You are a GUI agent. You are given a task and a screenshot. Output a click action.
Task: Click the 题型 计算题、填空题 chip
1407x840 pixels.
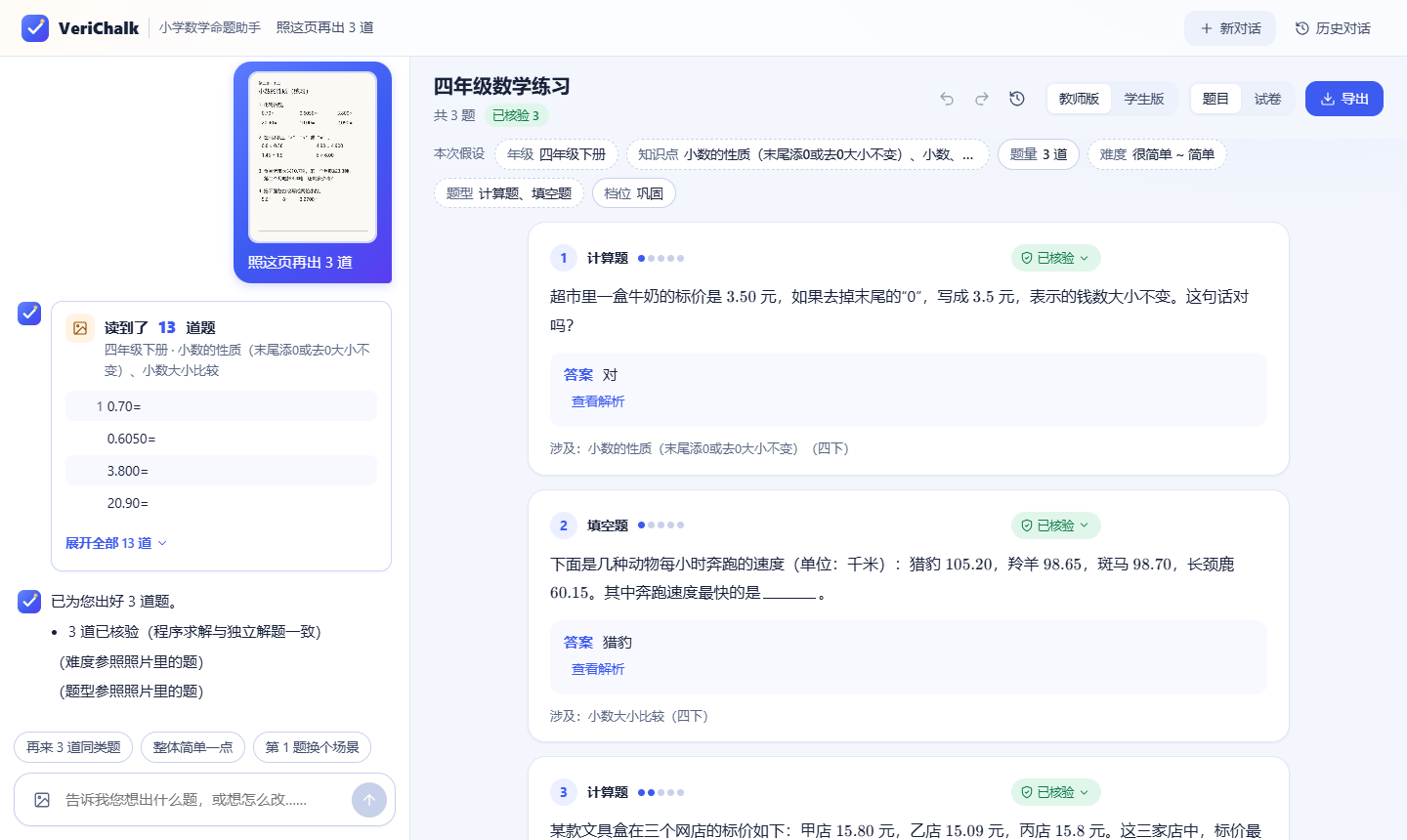point(509,193)
